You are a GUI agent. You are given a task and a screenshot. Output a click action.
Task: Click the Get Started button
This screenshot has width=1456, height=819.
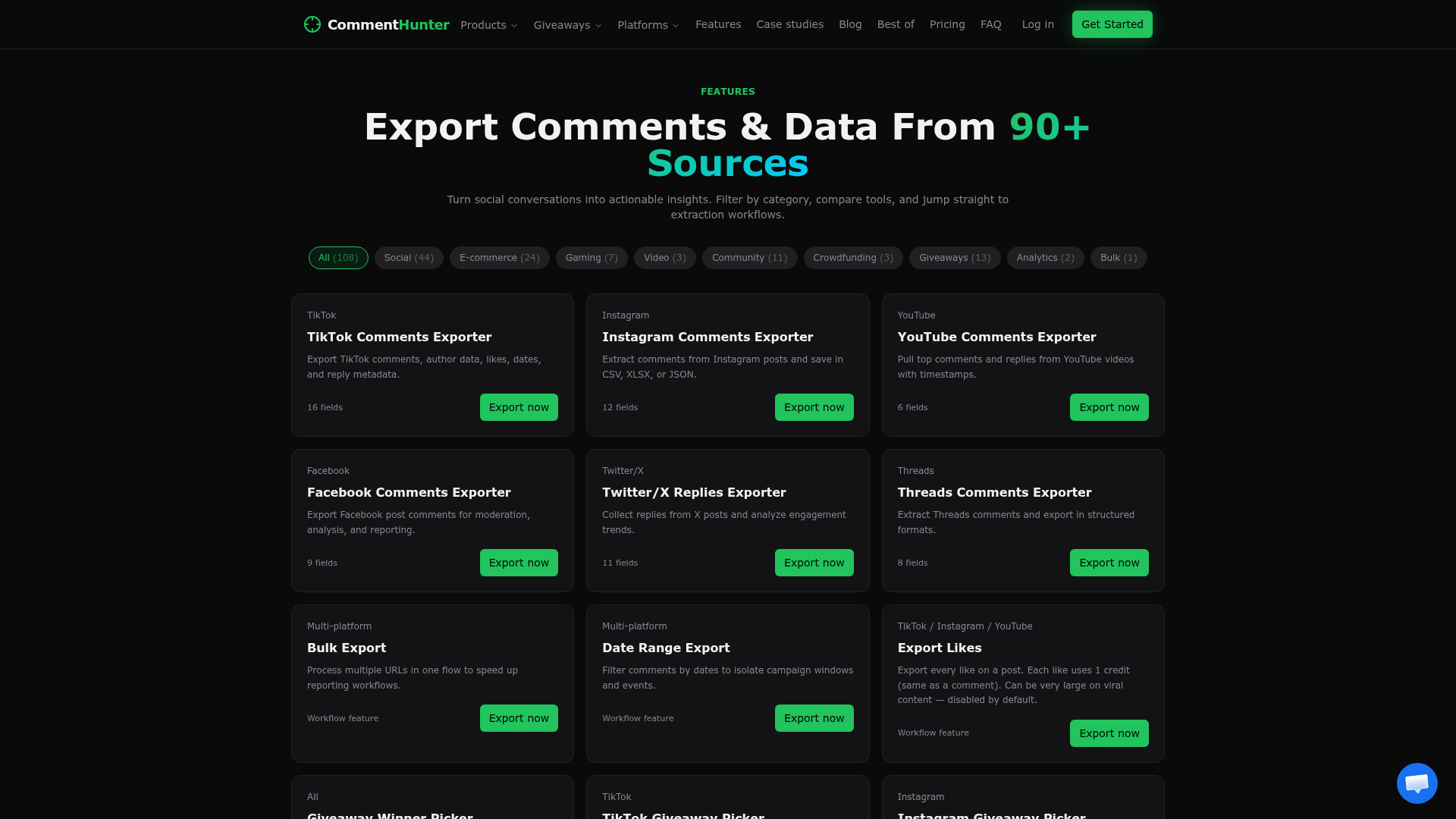coord(1112,24)
